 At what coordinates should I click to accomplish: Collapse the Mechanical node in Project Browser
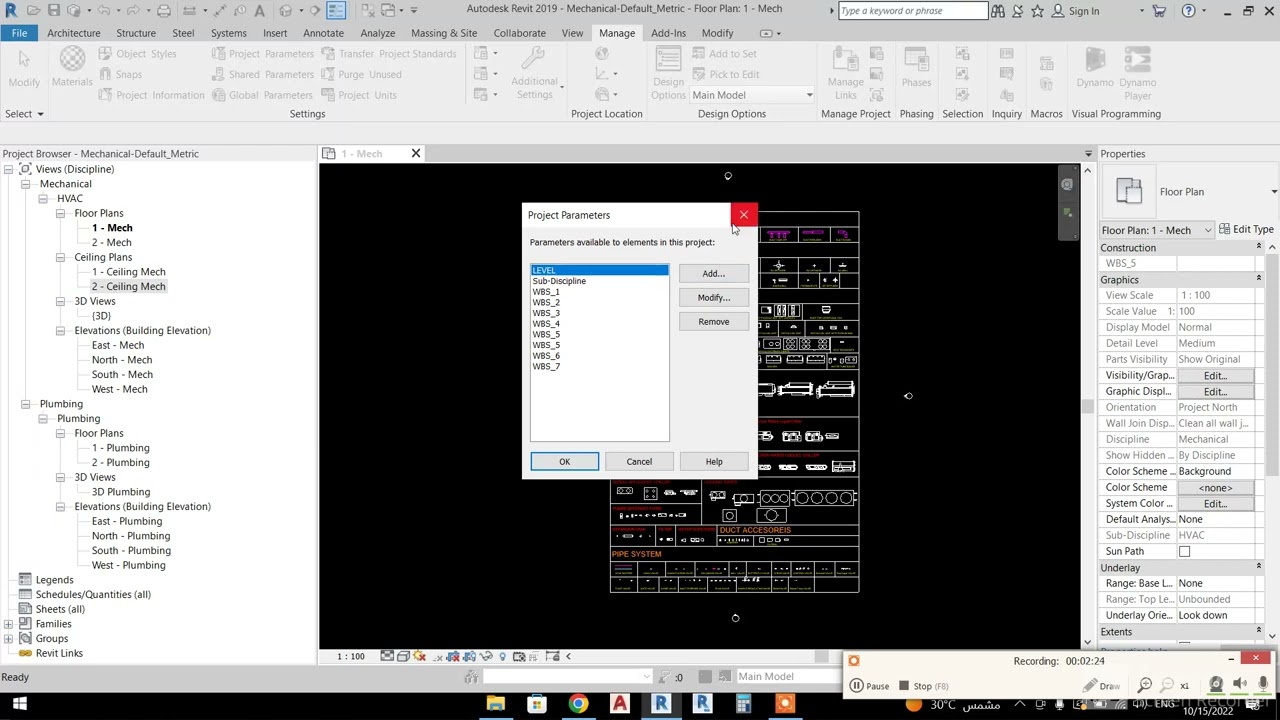pos(25,184)
